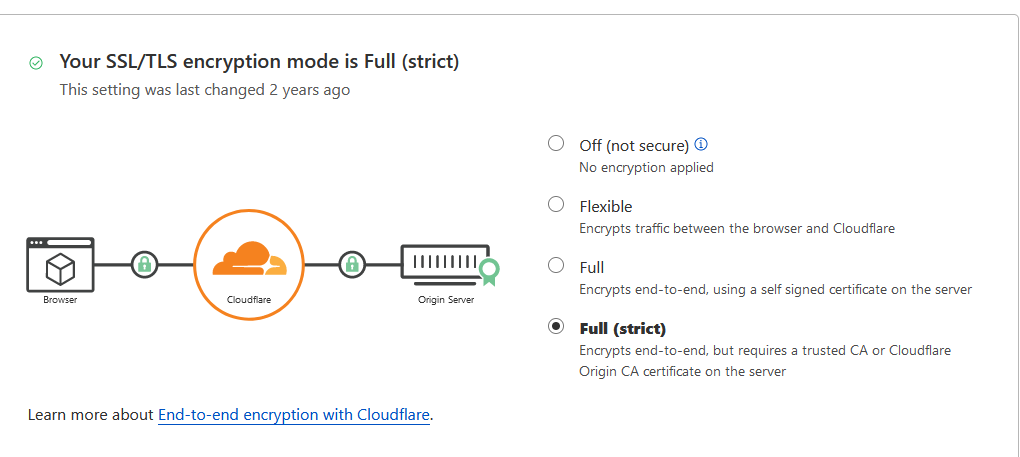This screenshot has width=1020, height=457.
Task: Click the Browser window icon in diagram
Action: pos(60,264)
